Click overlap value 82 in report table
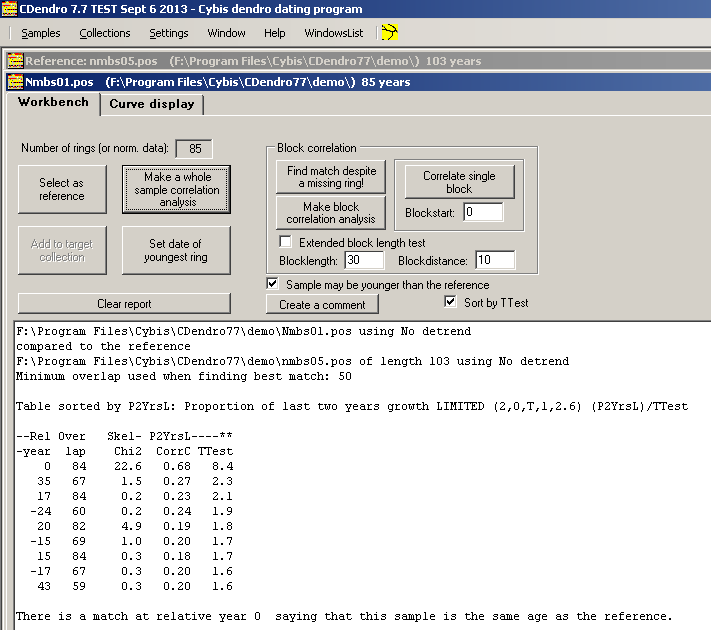711x630 pixels. coord(79,526)
